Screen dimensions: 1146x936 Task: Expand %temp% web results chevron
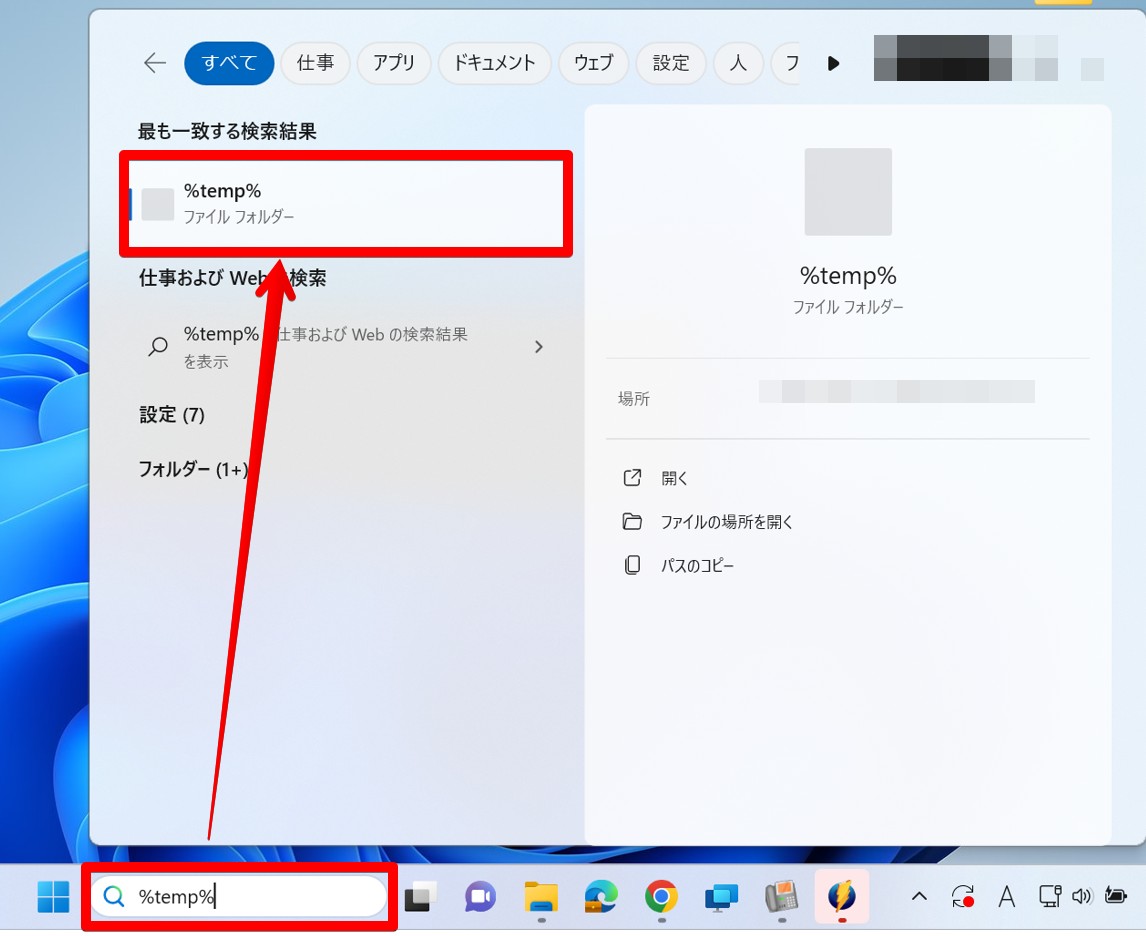539,346
